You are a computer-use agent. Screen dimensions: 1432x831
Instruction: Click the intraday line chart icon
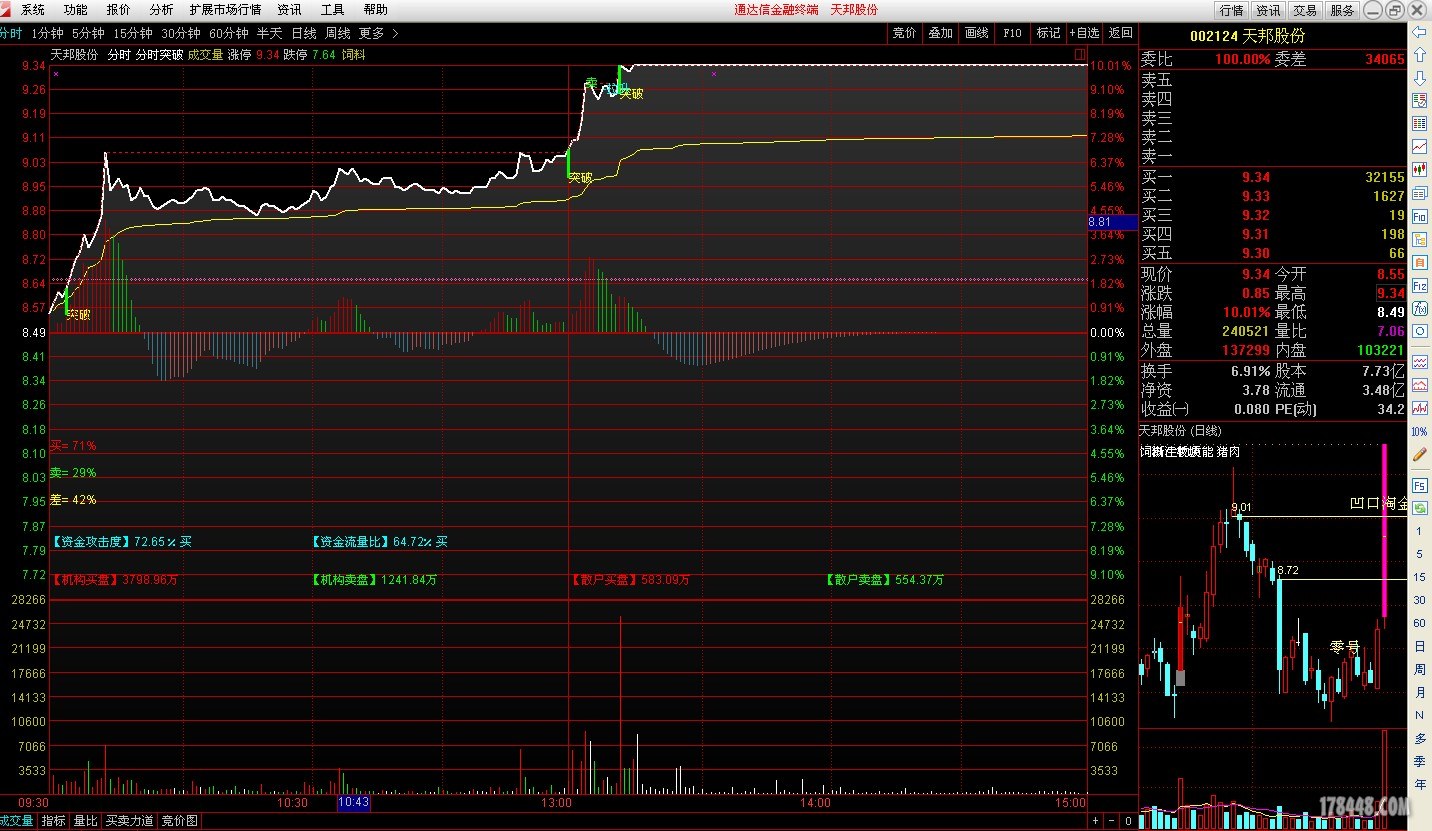1419,146
